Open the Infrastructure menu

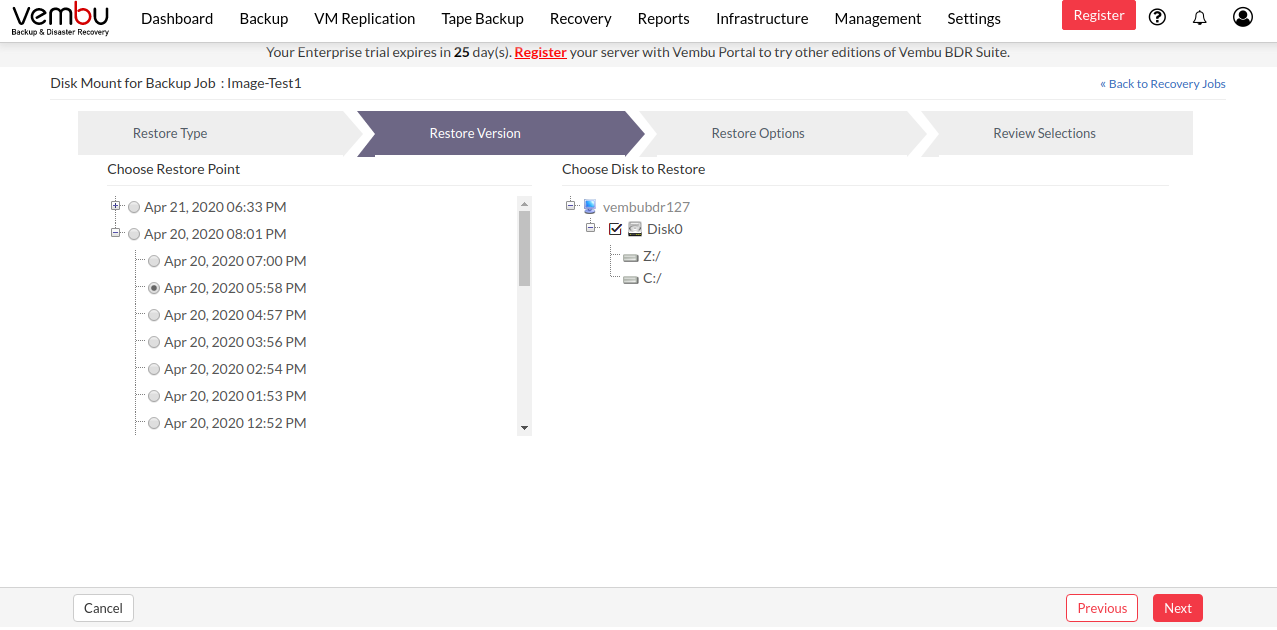pos(762,18)
